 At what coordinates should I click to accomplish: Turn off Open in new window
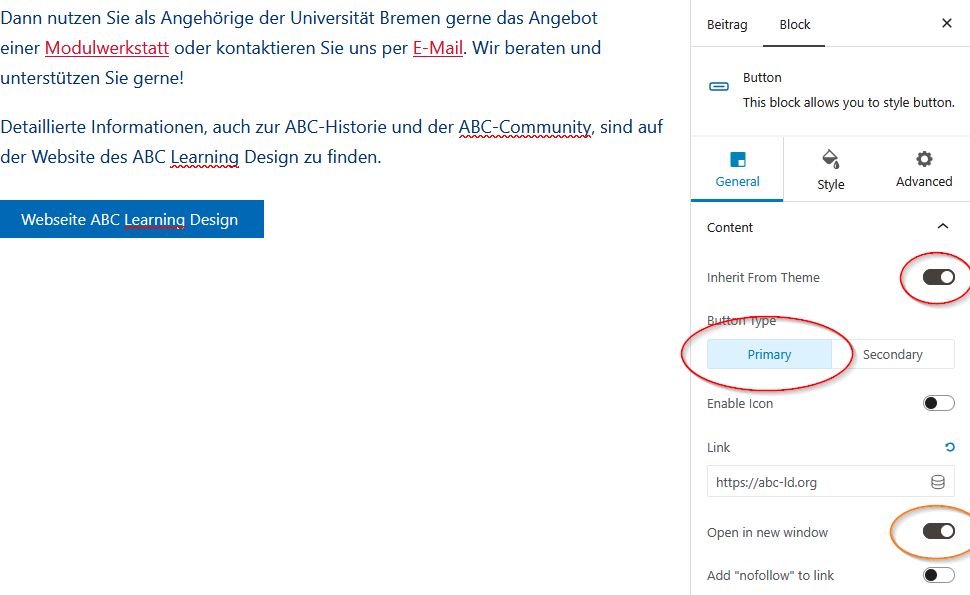coord(938,531)
